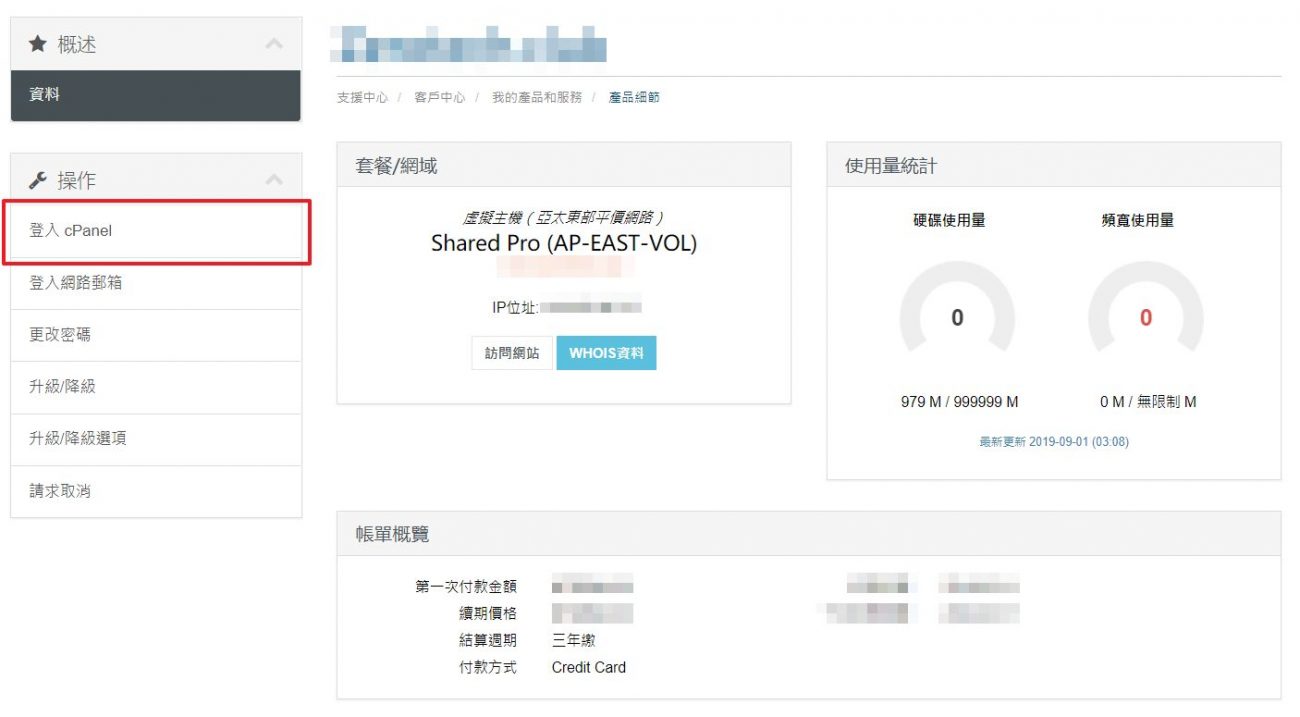The height and width of the screenshot is (717, 1300).
Task: Click the 第一次付款金額 label
Action: point(466,587)
